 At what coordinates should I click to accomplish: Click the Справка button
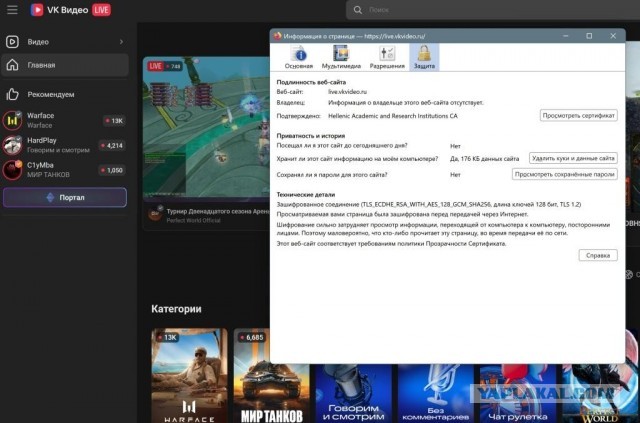point(598,255)
